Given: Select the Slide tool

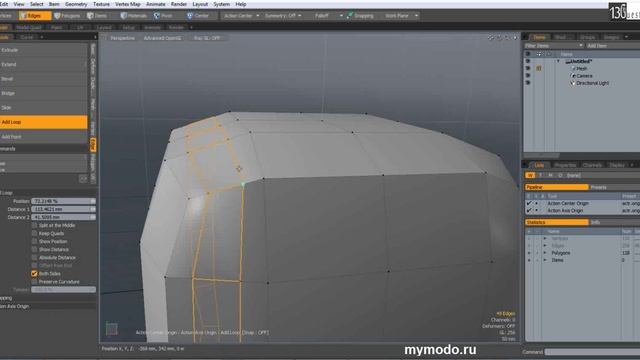Looking at the screenshot, I should [44, 108].
